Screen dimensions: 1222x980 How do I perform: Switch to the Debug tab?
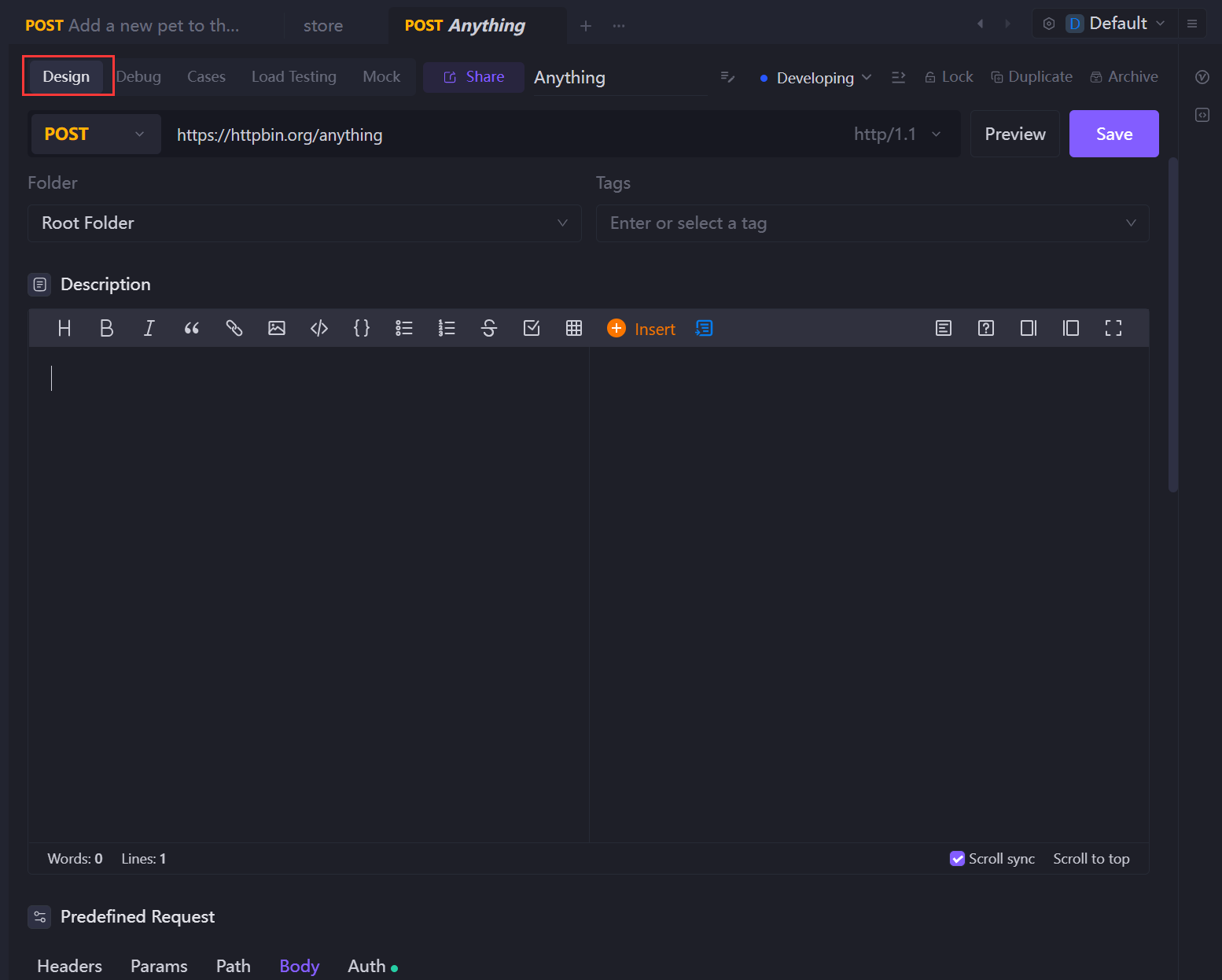pyautogui.click(x=138, y=76)
